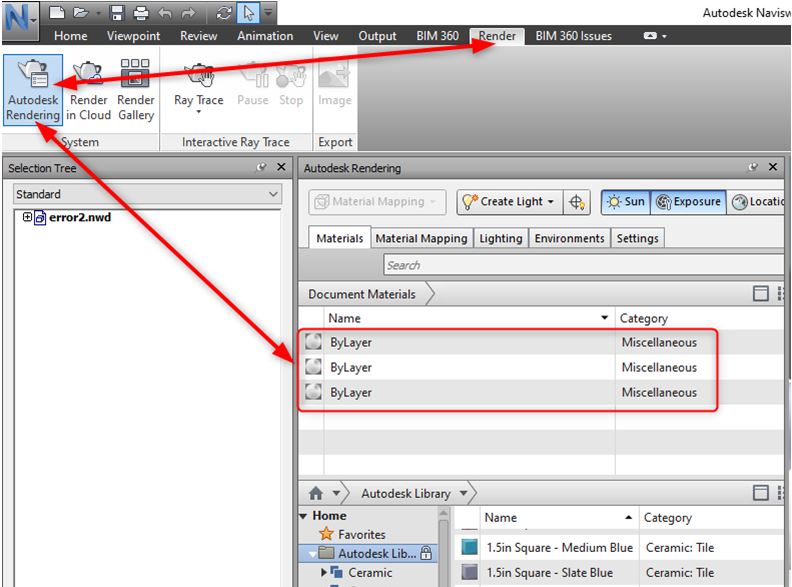Screen dimensions: 792x587
Task: Click the light glyphs icon beside Create Light
Action: click(576, 202)
